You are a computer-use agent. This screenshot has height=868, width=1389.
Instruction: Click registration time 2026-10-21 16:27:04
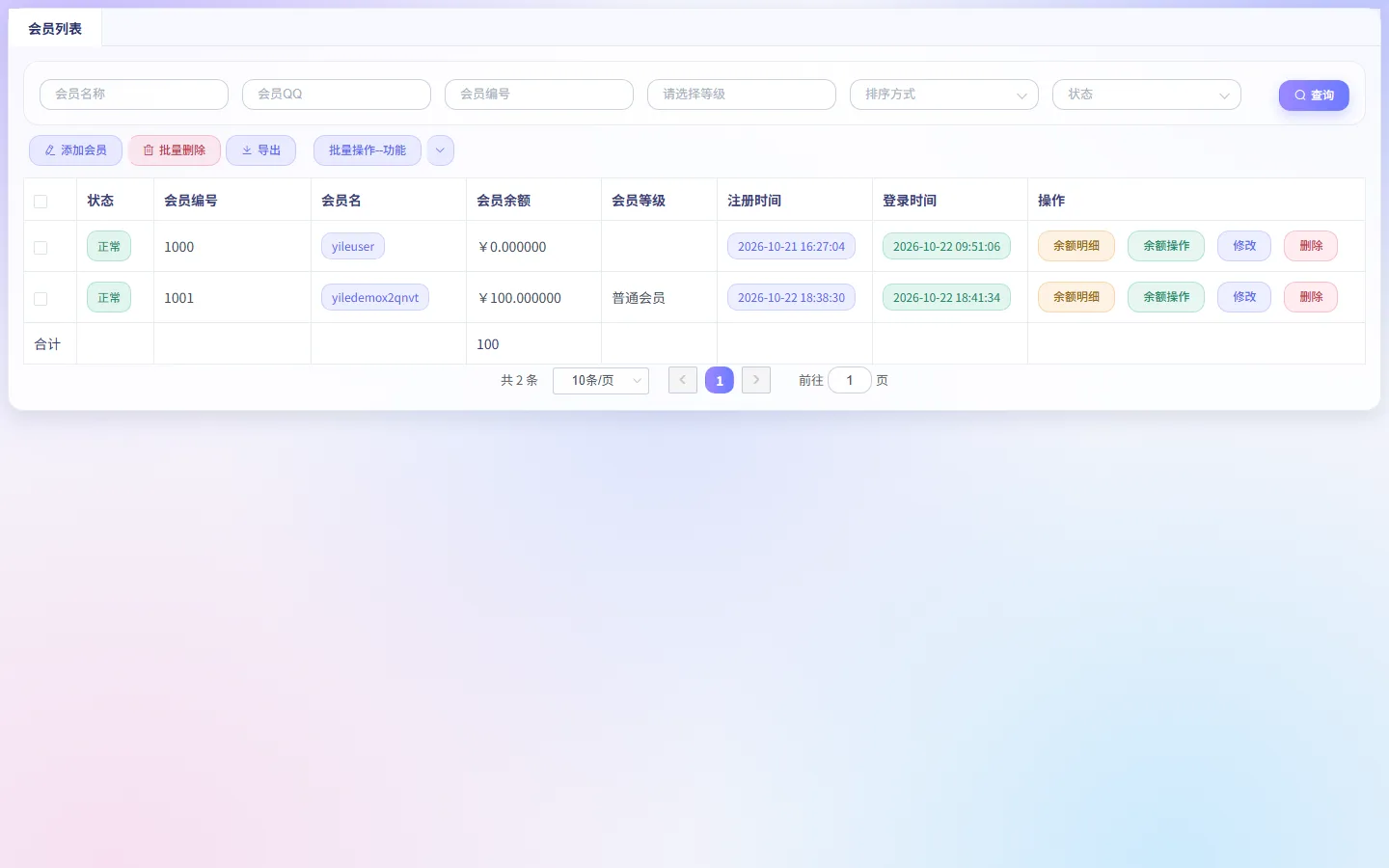point(791,247)
